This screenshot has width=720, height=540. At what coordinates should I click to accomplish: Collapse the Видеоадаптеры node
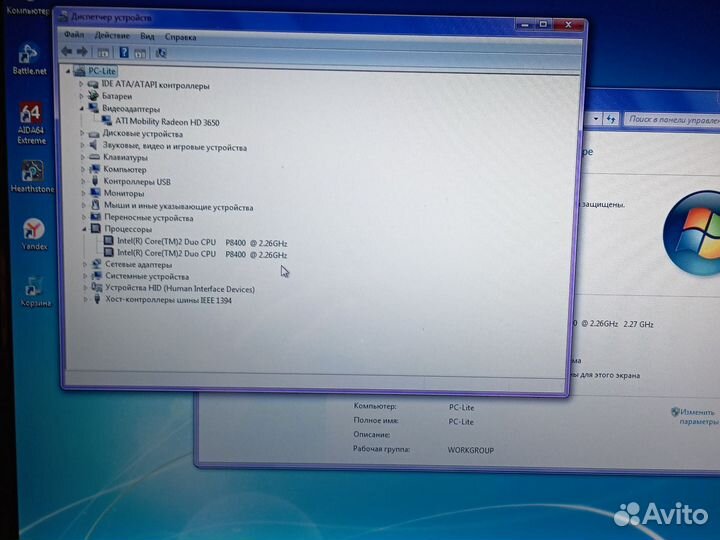point(82,108)
